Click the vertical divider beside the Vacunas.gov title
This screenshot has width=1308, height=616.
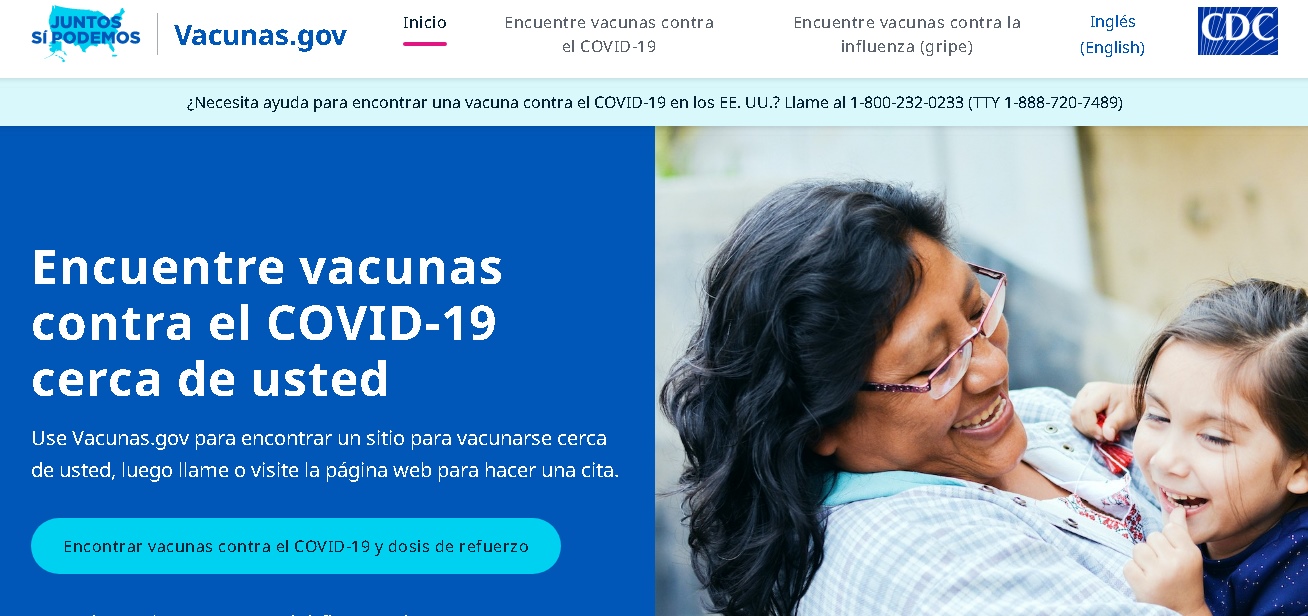pyautogui.click(x=157, y=34)
